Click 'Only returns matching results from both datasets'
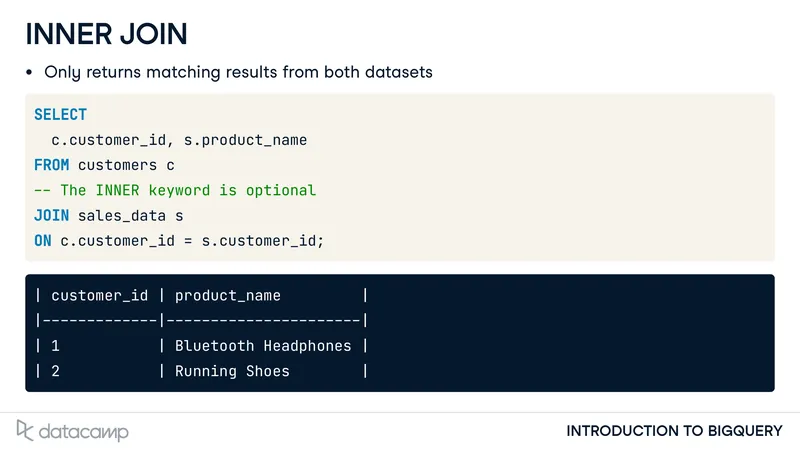The width and height of the screenshot is (800, 450). point(238,72)
